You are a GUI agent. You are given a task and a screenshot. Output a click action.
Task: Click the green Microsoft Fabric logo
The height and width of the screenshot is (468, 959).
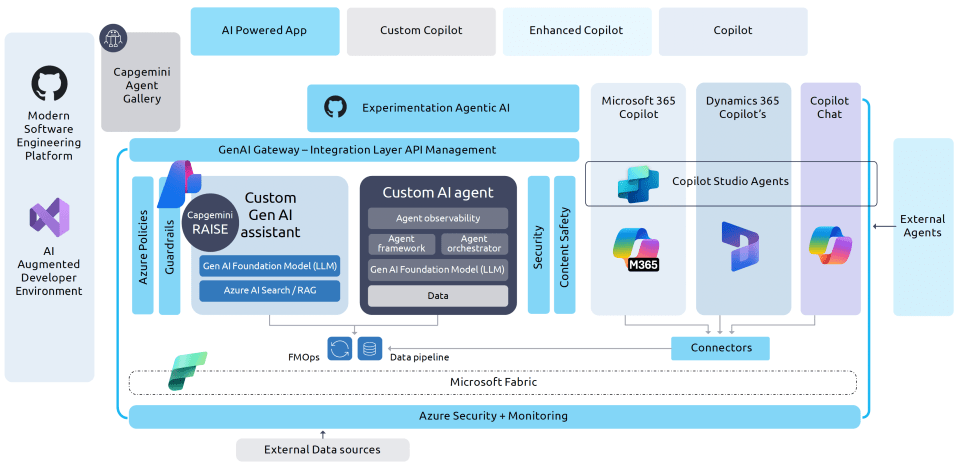pos(188,369)
